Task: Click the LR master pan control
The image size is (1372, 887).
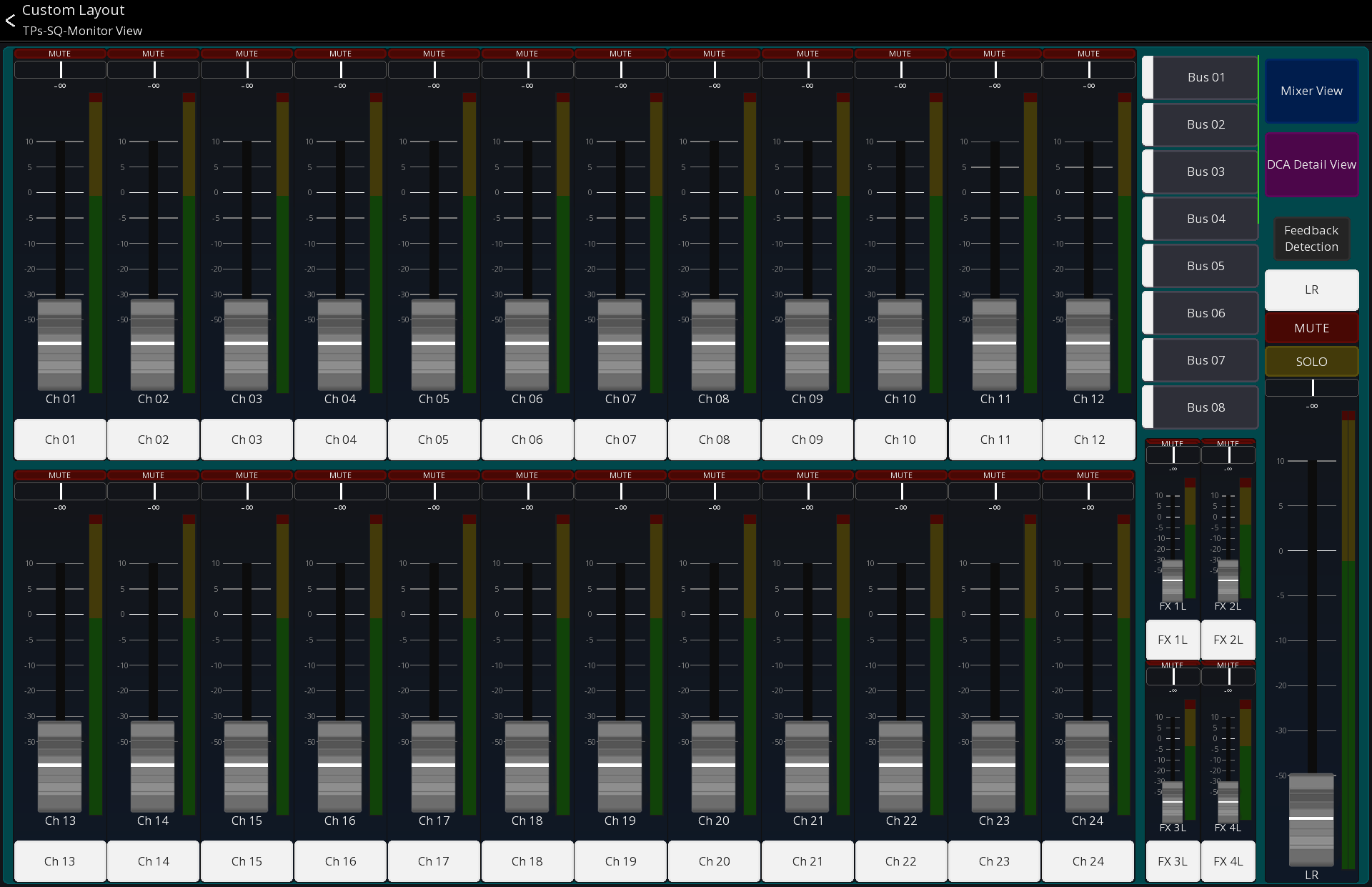Action: coord(1312,388)
